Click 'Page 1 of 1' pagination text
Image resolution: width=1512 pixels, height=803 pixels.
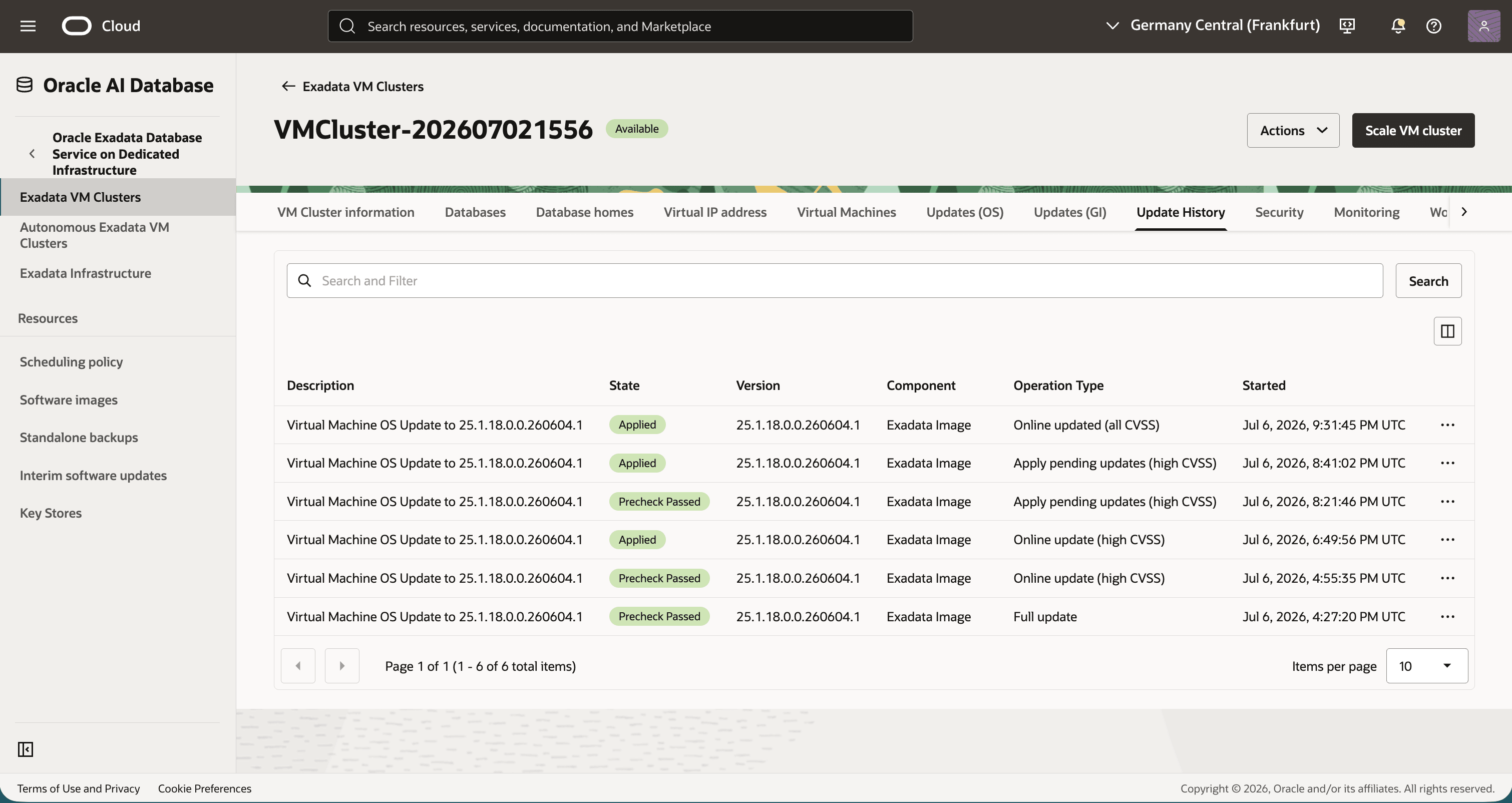click(417, 666)
